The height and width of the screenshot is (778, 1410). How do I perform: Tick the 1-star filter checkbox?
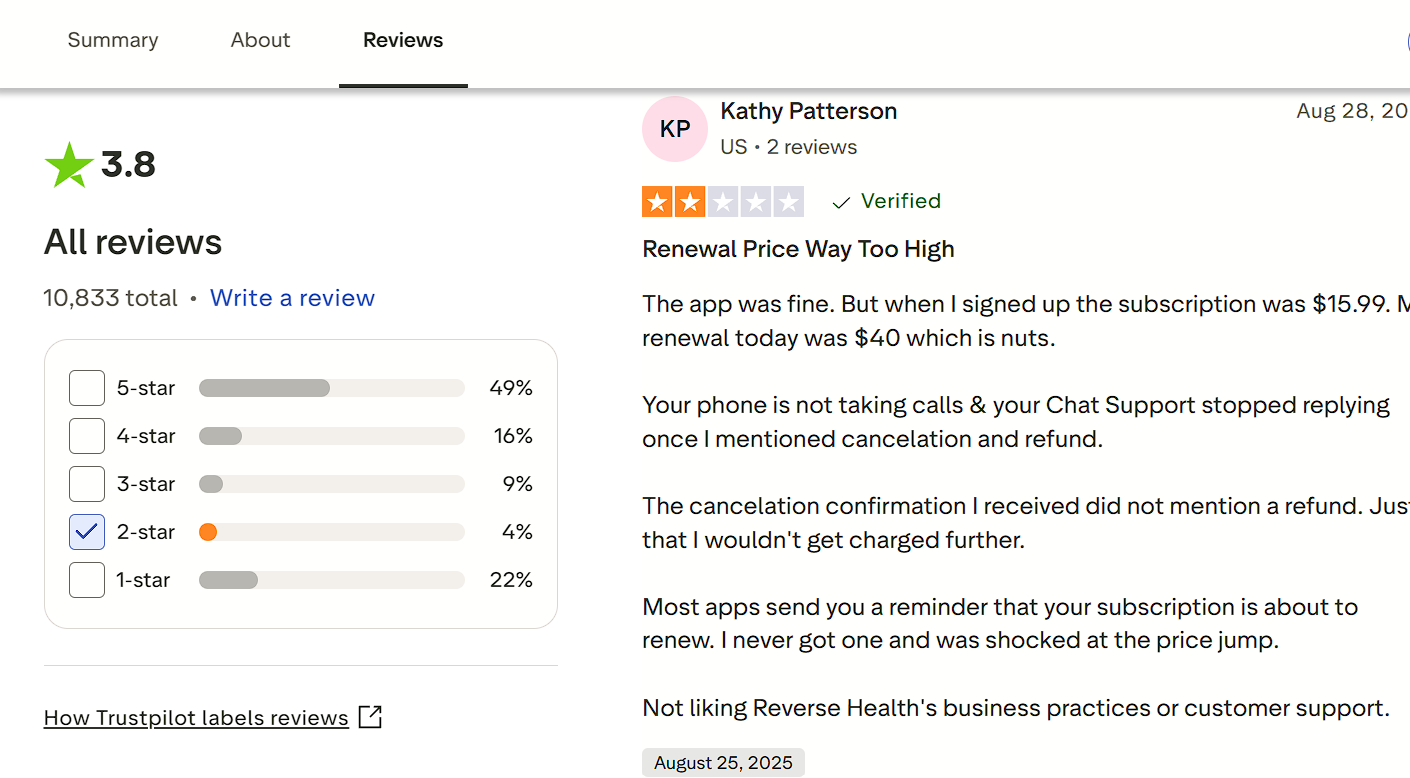87,580
